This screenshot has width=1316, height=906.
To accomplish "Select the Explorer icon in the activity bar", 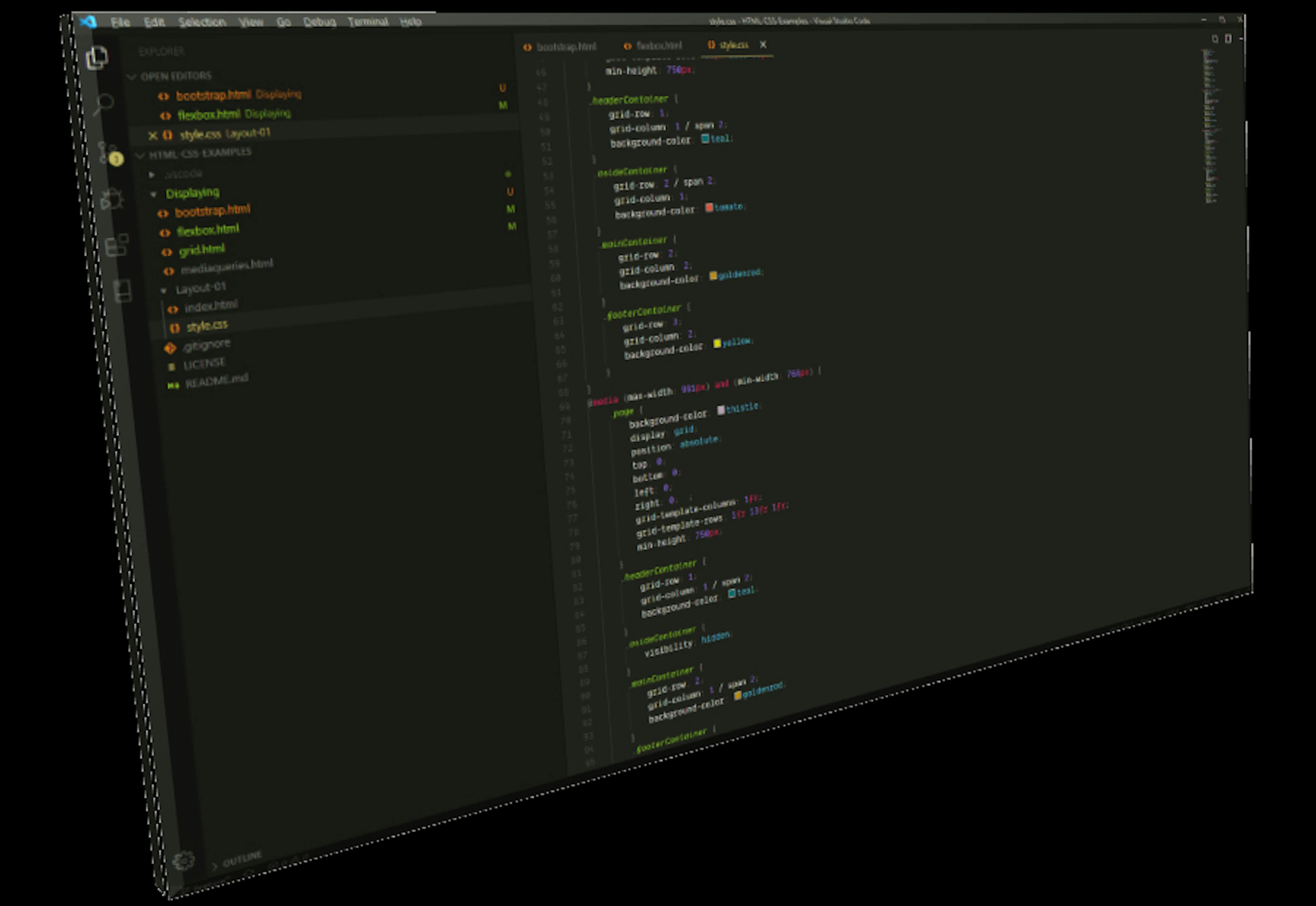I will coord(98,57).
